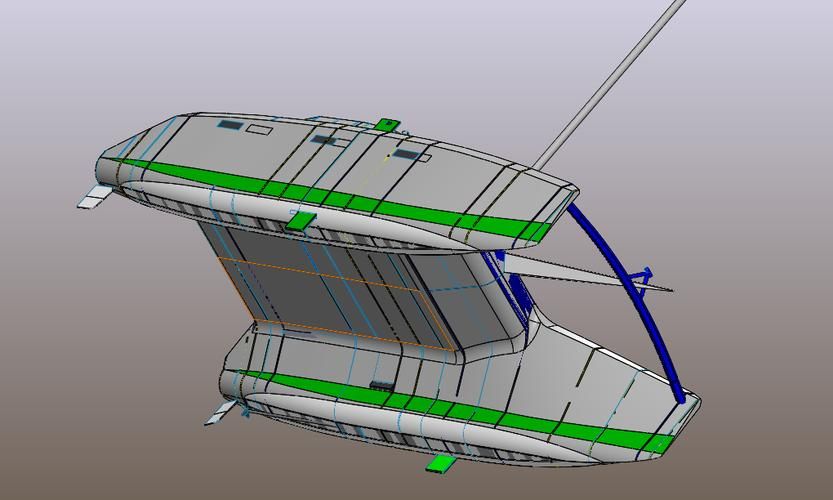Image resolution: width=833 pixels, height=500 pixels.
Task: Select the white rudder on the upper hull
Action: tap(96, 197)
